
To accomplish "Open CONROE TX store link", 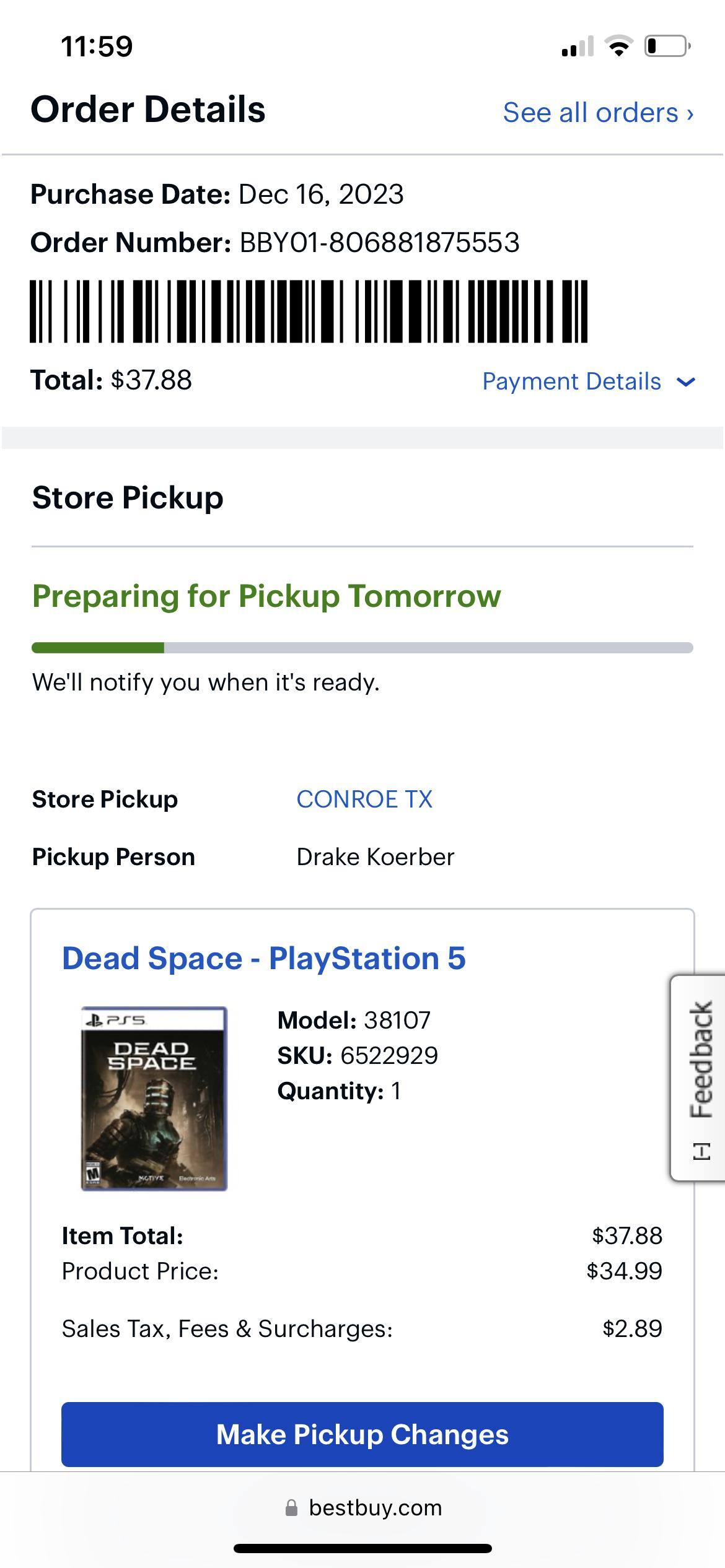I will 364,799.
